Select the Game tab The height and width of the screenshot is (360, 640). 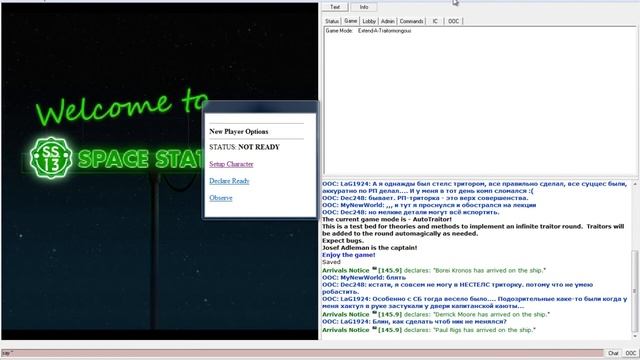351,21
